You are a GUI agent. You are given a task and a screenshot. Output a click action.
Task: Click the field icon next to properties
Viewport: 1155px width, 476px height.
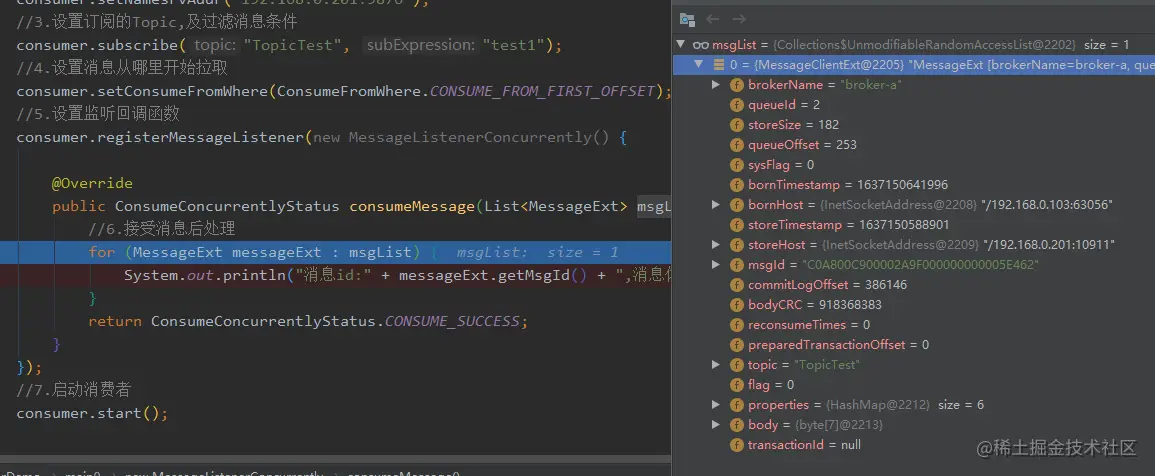pyautogui.click(x=736, y=405)
